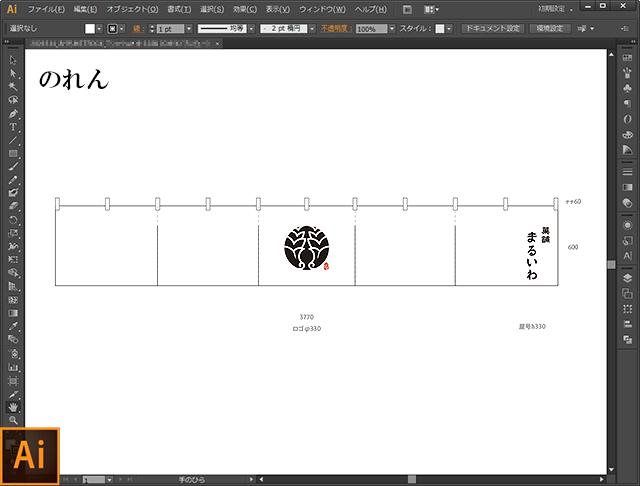Open the Stroke panel icon
Viewport: 640px width, 486px height.
627,172
